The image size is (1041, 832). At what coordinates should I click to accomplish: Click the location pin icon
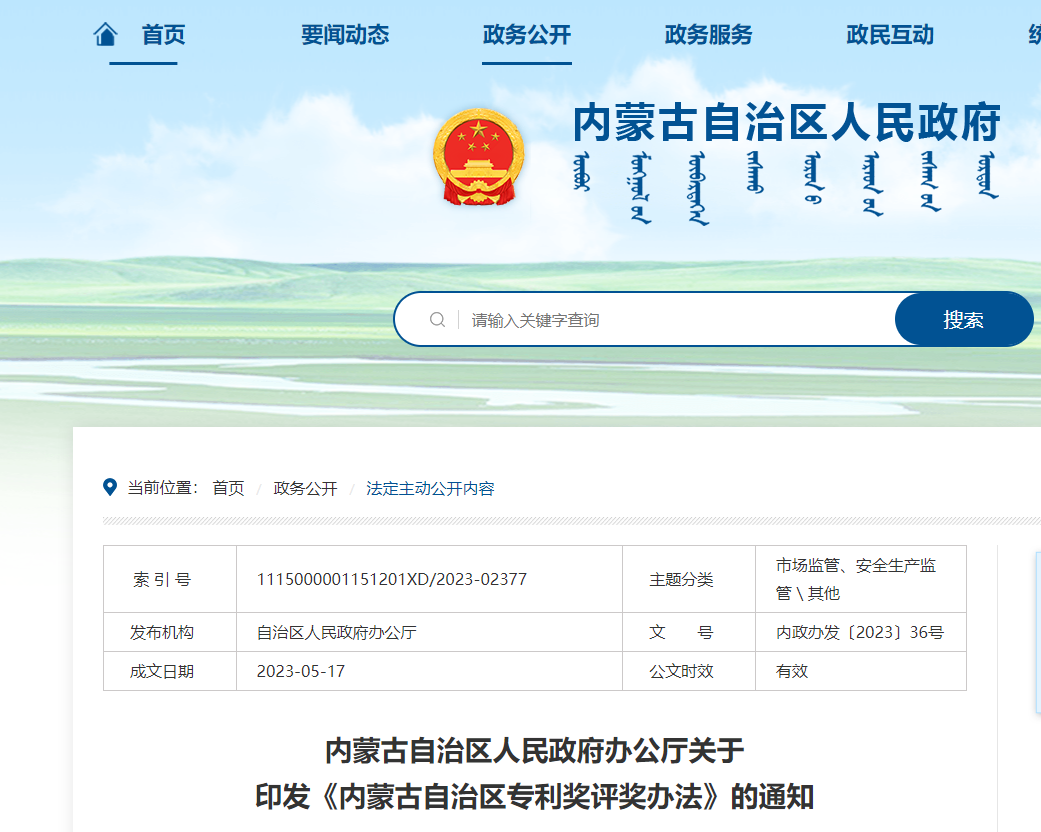tap(110, 487)
